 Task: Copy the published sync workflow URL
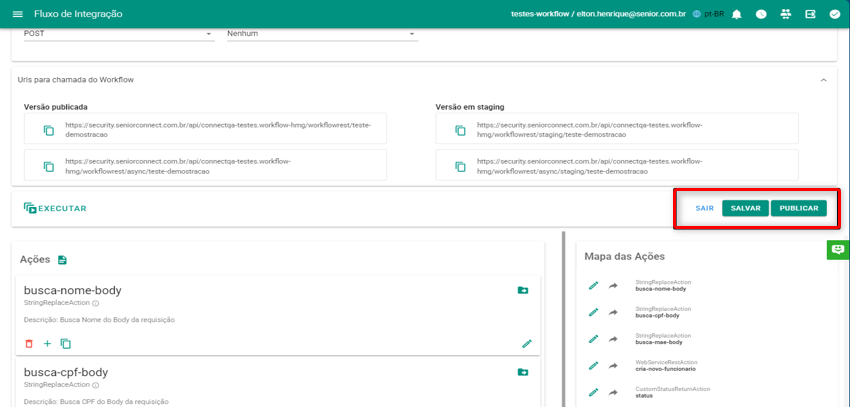[x=48, y=130]
